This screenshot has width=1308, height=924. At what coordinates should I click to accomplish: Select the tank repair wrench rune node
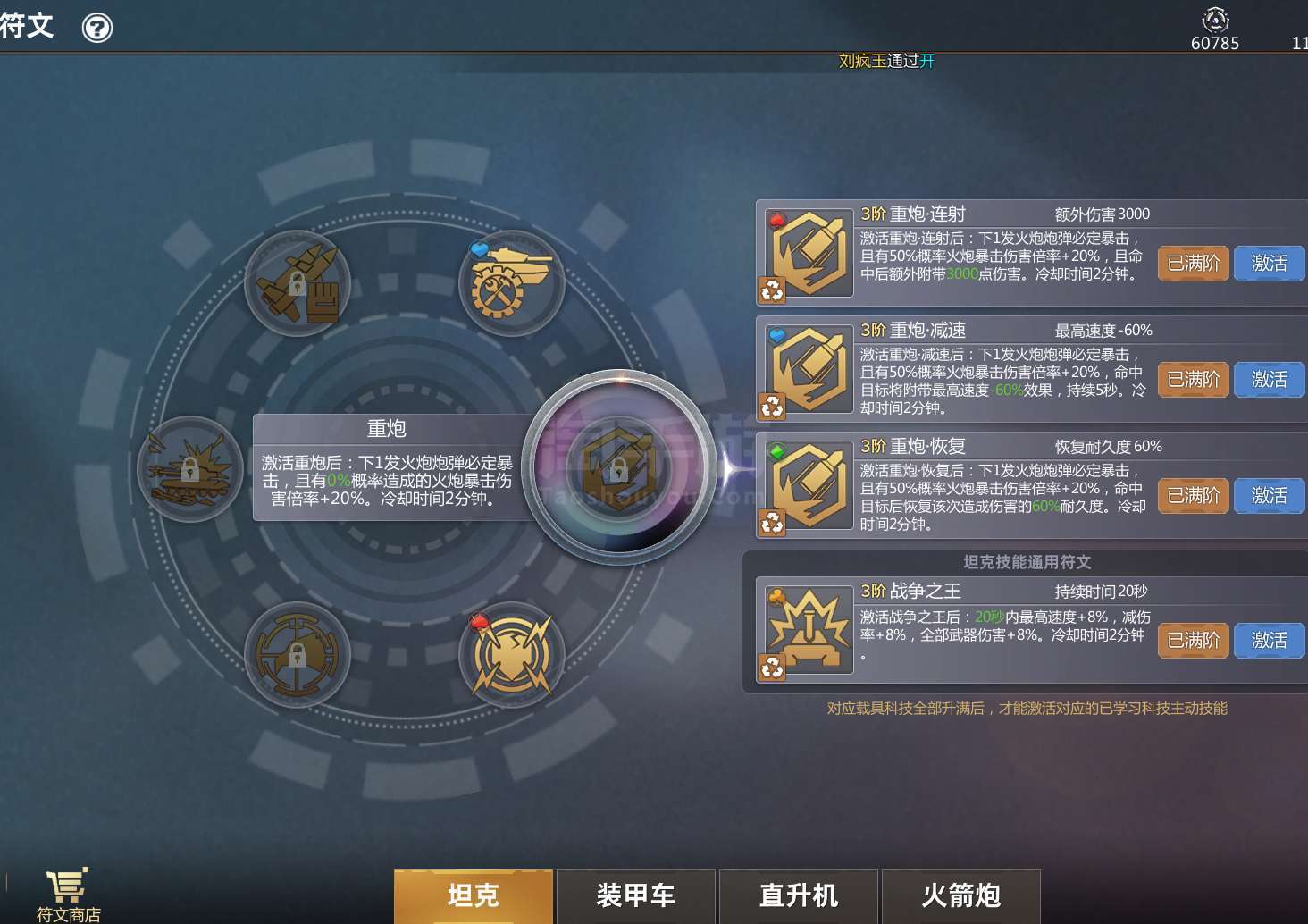coord(512,283)
